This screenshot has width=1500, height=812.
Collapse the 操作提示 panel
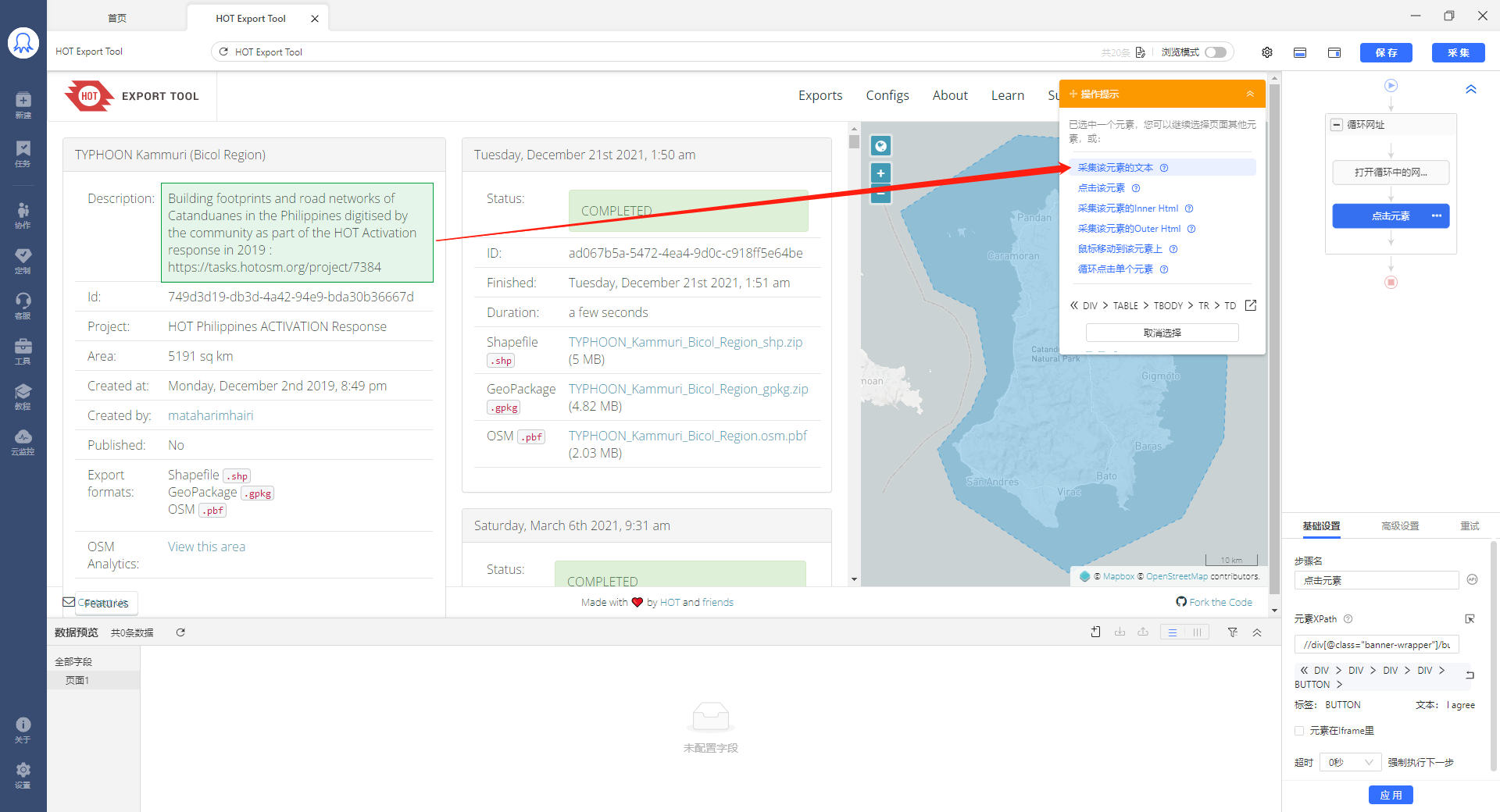1250,94
